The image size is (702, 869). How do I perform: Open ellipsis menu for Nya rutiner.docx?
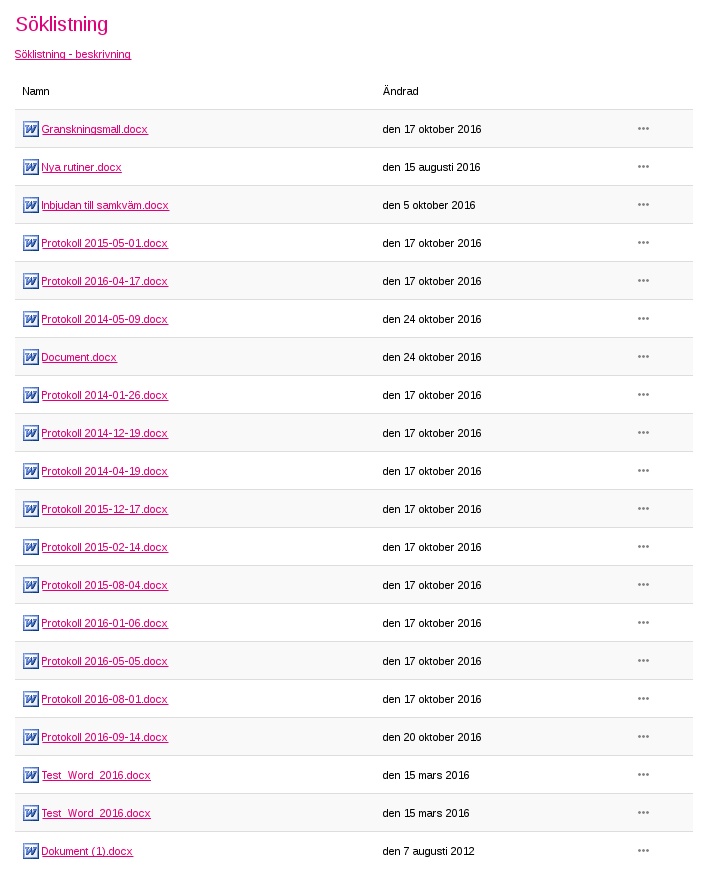(x=643, y=166)
